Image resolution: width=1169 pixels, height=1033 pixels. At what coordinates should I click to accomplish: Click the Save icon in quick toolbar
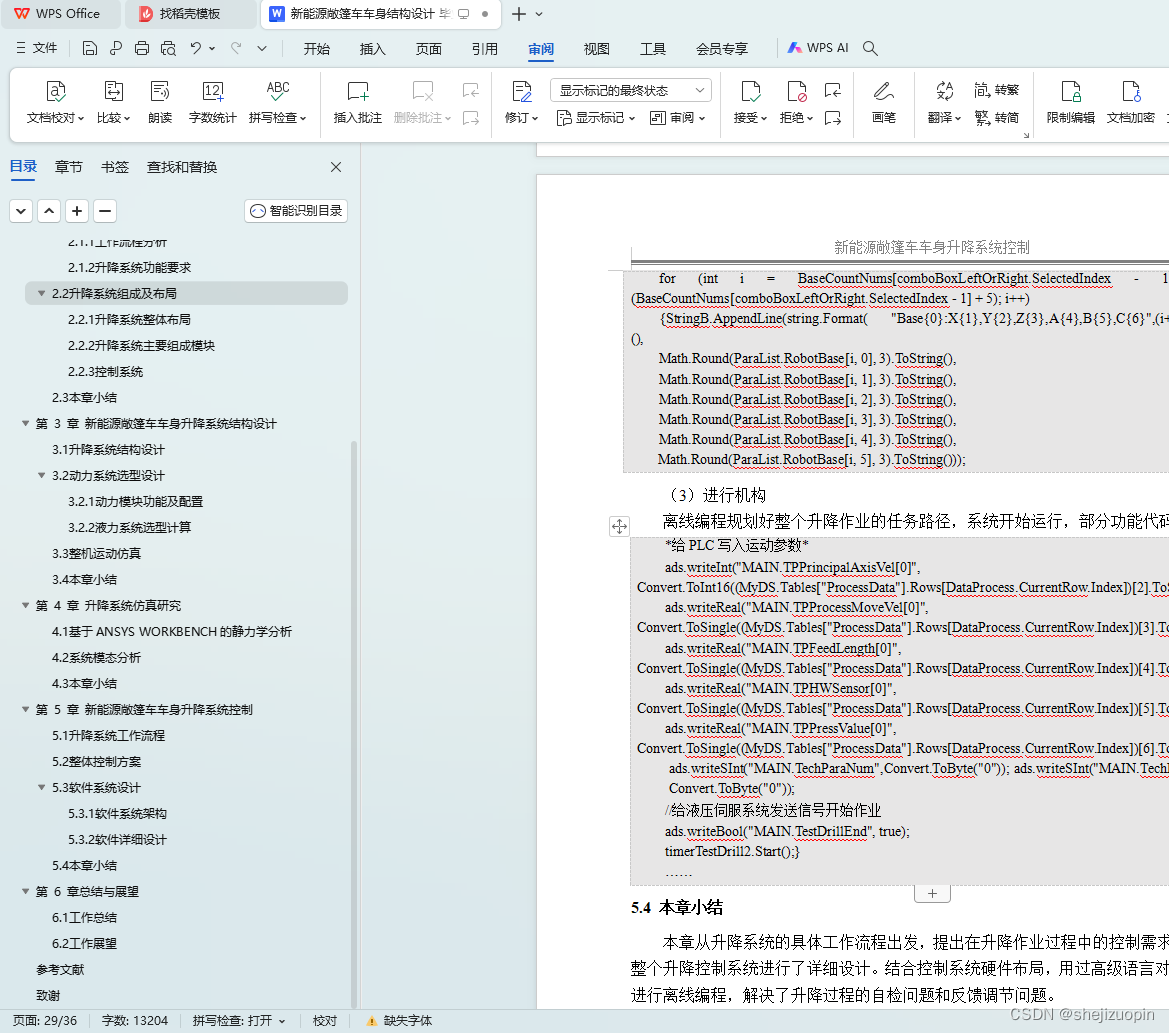click(x=89, y=48)
